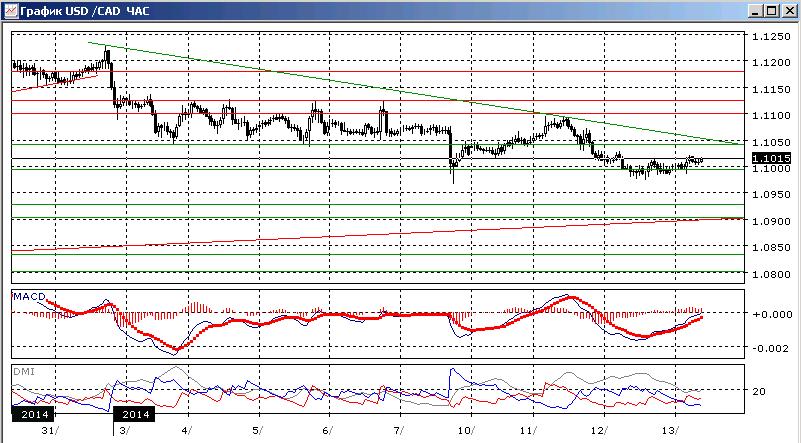The image size is (801, 443).
Task: Click the 10/ date label
Action: tap(466, 430)
